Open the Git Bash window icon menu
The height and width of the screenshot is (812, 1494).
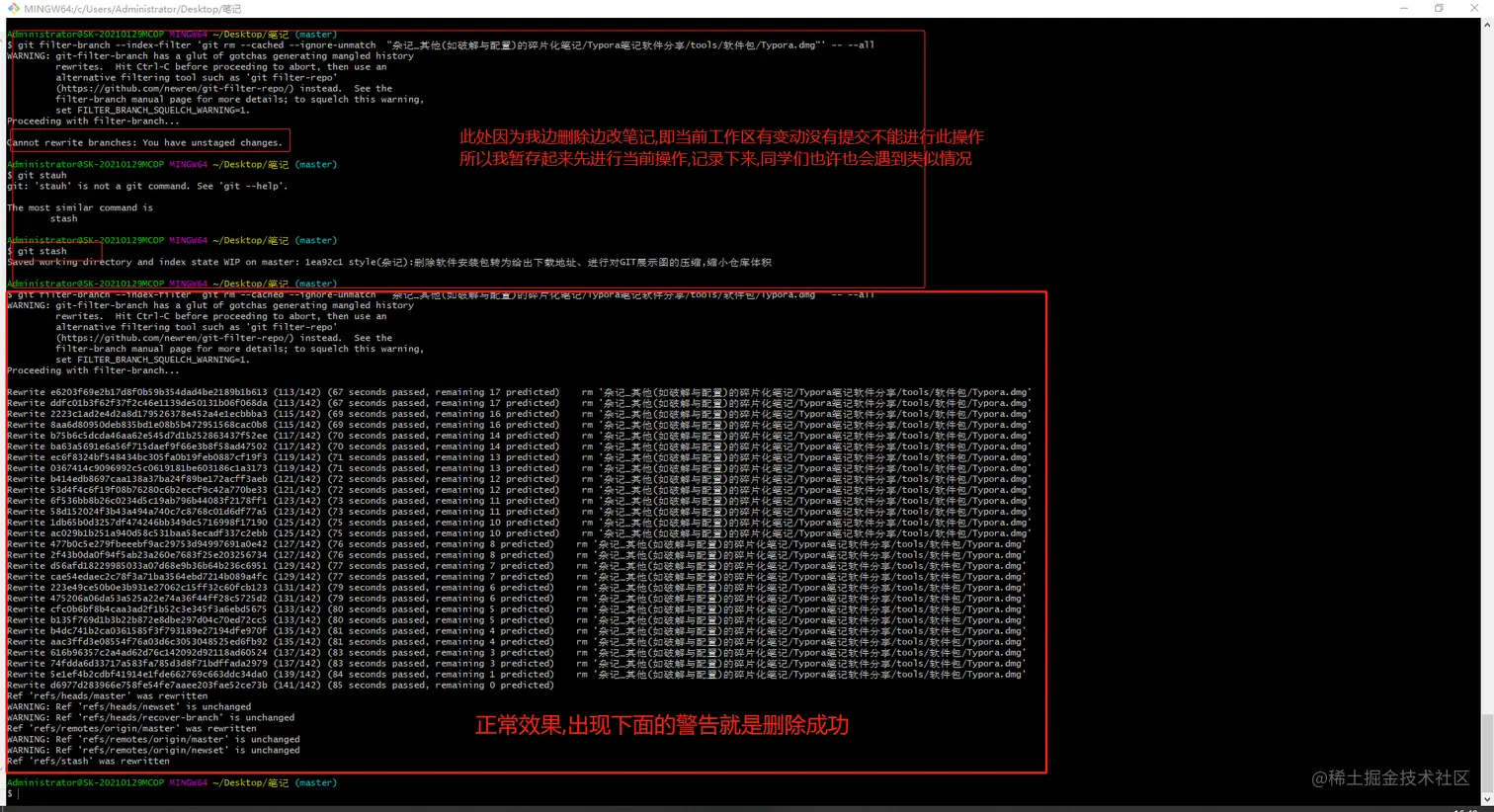tap(14, 8)
